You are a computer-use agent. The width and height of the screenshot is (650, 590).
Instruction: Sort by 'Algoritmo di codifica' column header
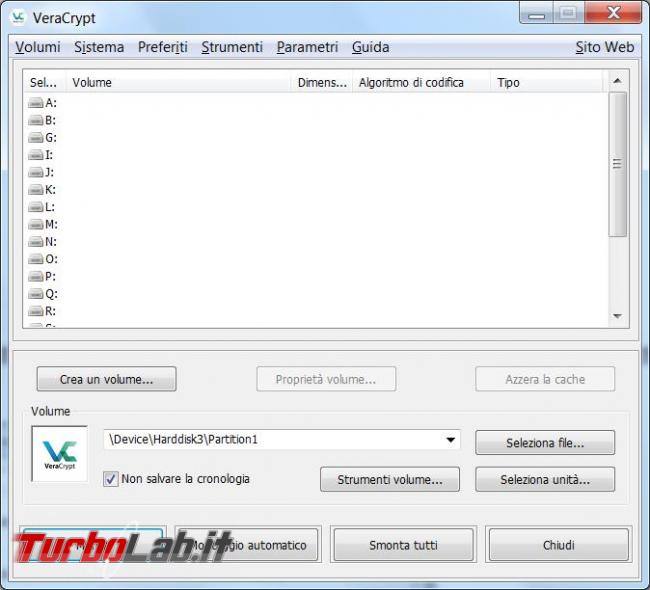pyautogui.click(x=421, y=82)
